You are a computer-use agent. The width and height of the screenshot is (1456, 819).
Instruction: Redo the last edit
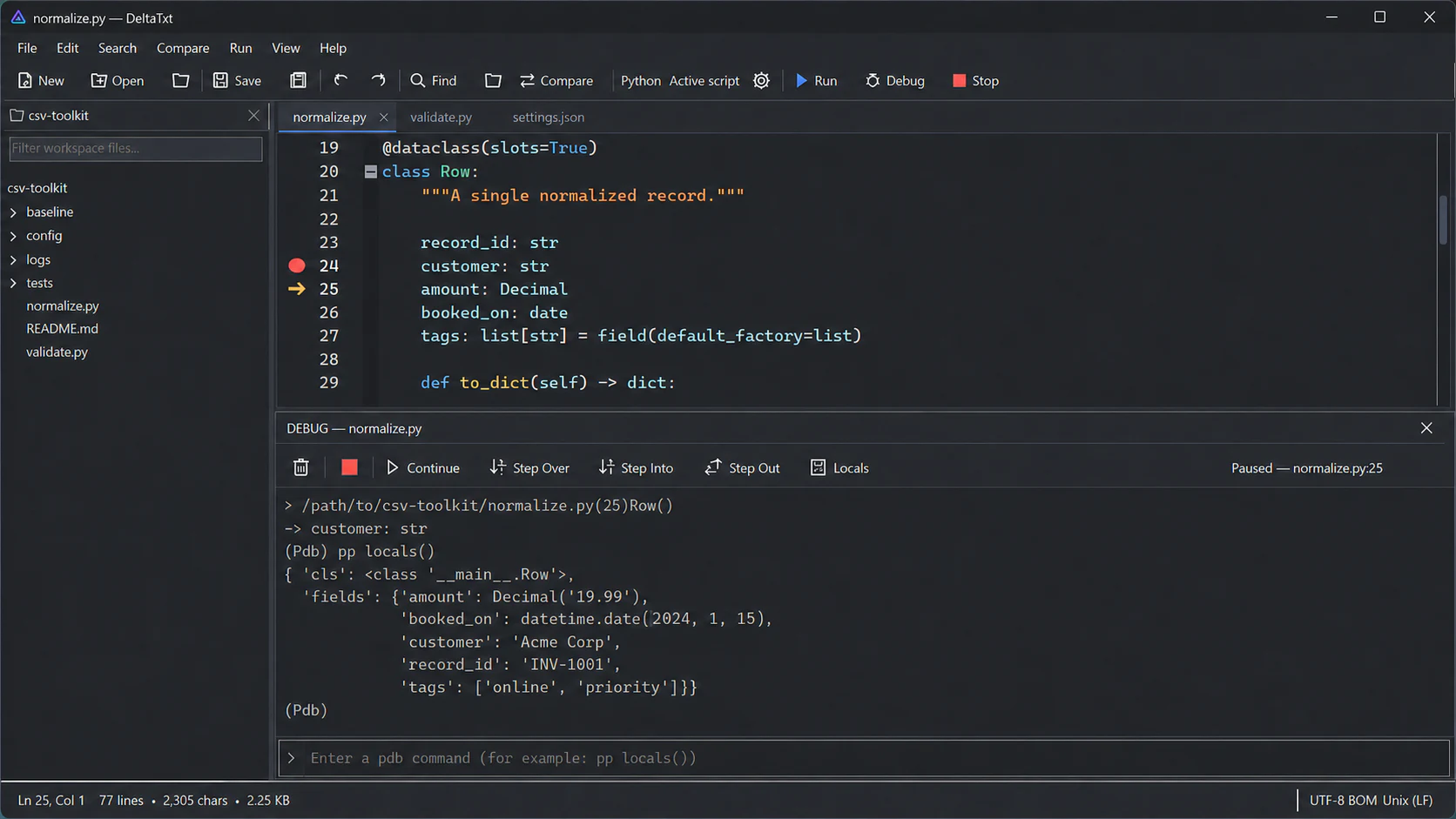[378, 81]
